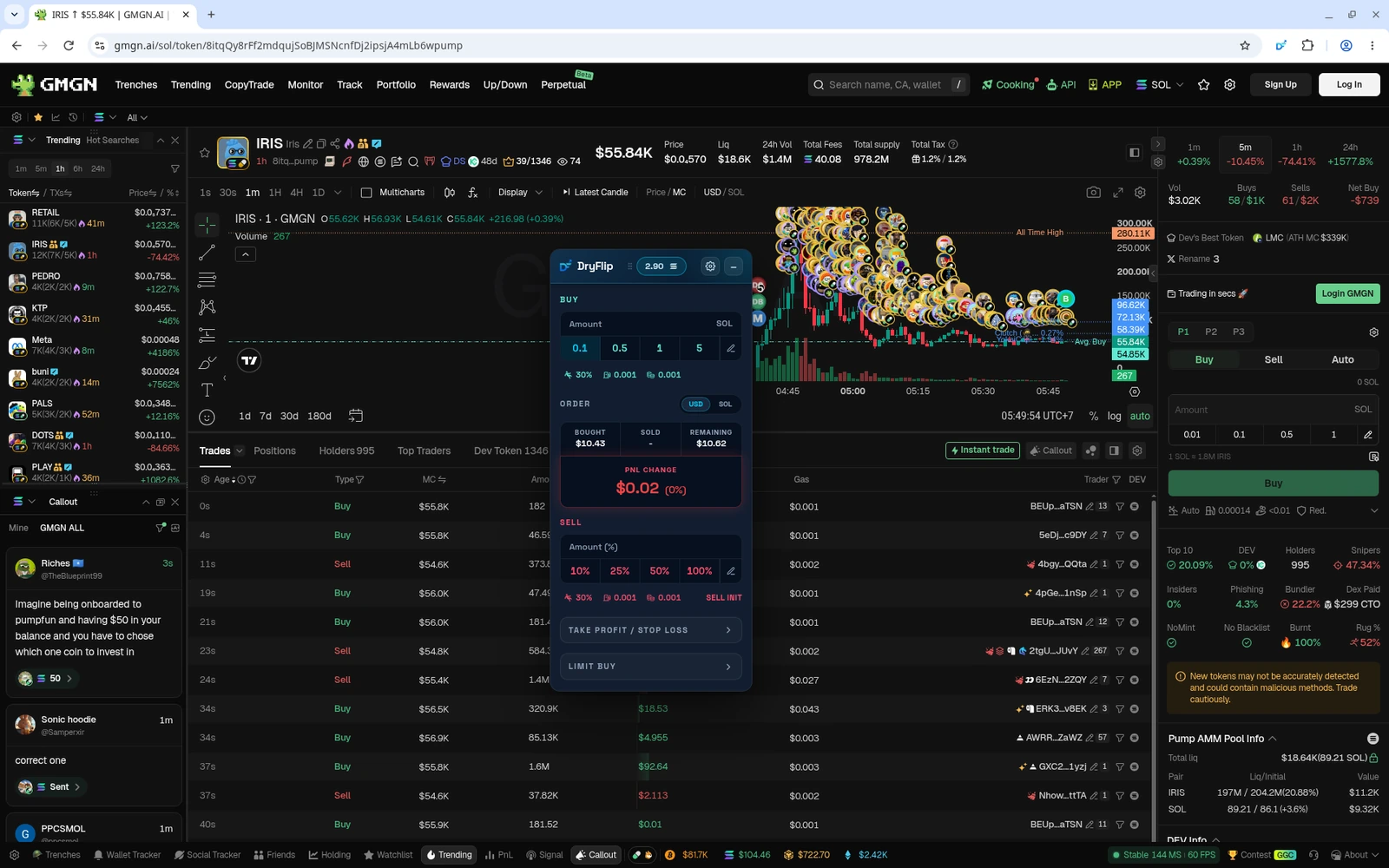The height and width of the screenshot is (868, 1389).
Task: Switch to the Holders 995 tab
Action: tap(346, 451)
